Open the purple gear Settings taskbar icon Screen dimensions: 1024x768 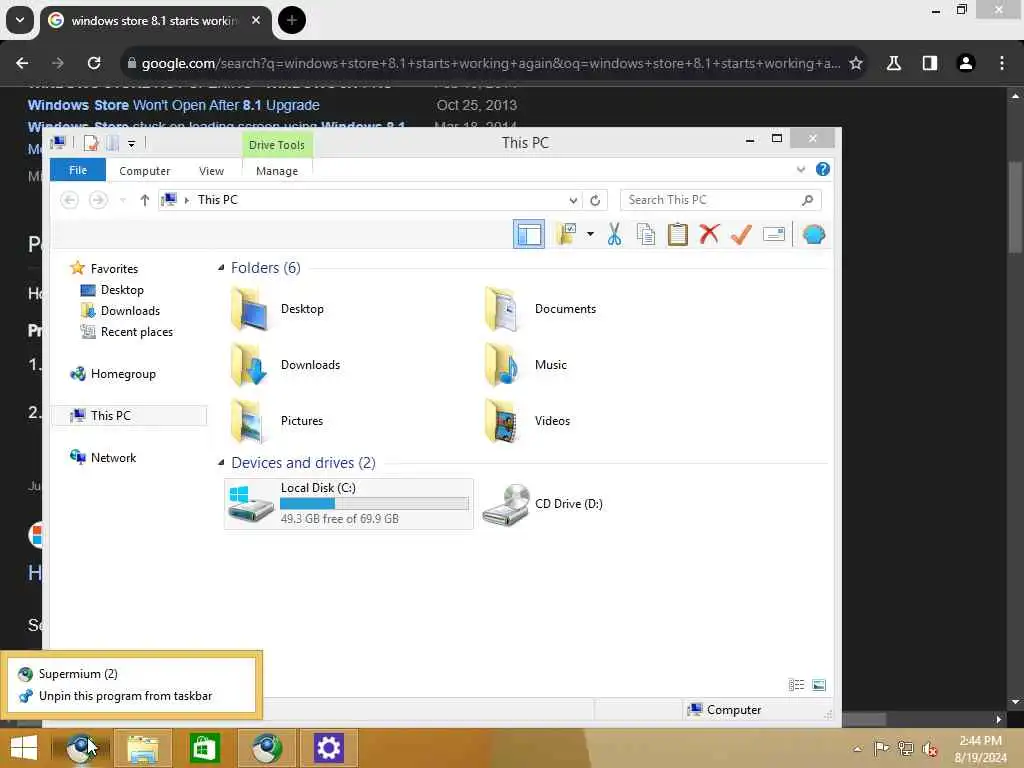[x=328, y=748]
